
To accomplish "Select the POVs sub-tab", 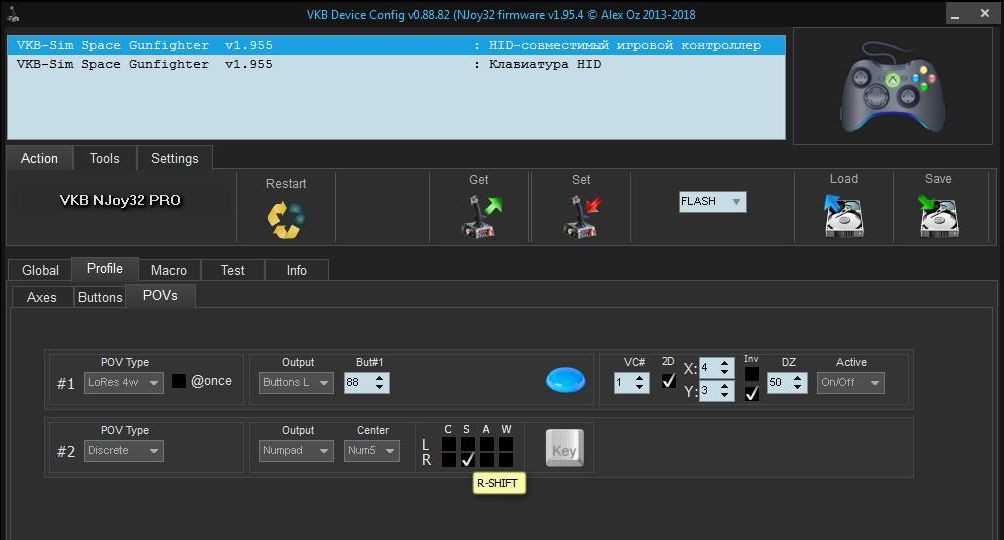I will pyautogui.click(x=160, y=295).
